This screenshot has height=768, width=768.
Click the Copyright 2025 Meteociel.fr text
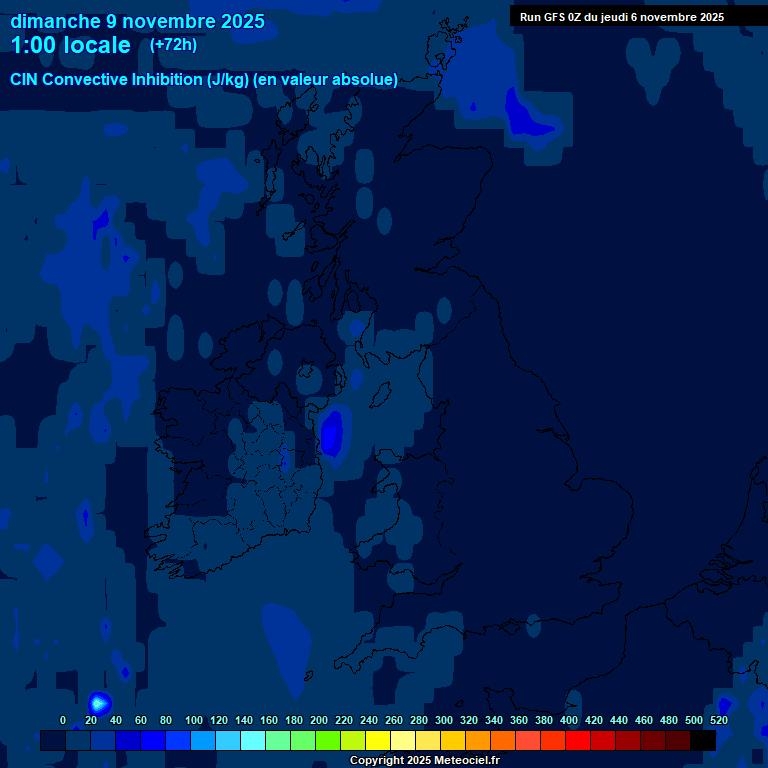pyautogui.click(x=424, y=760)
